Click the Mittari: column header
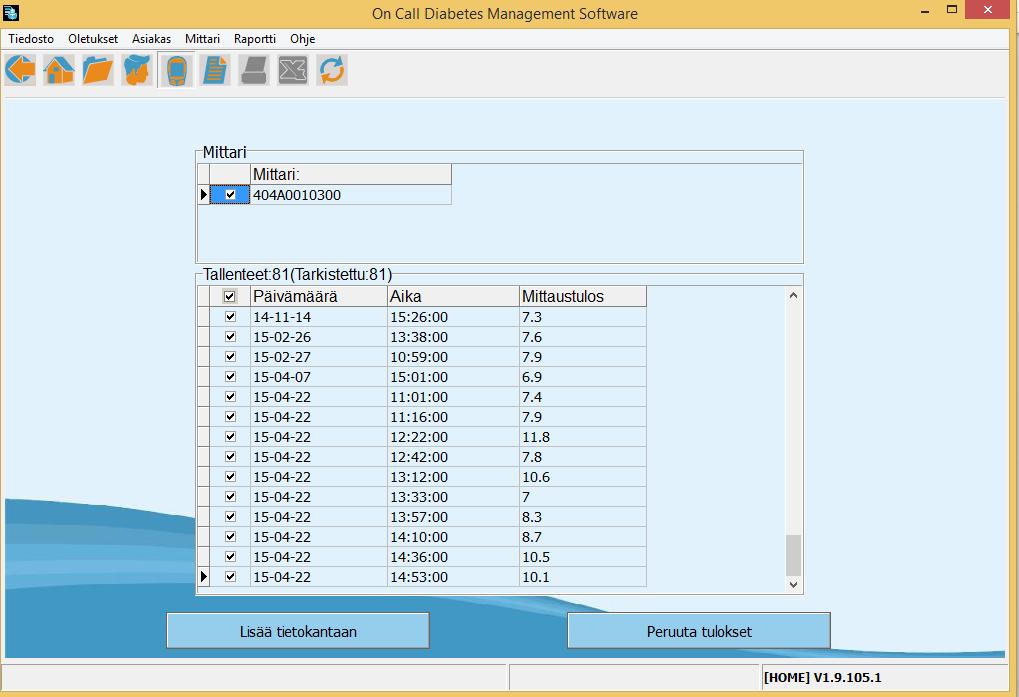The height and width of the screenshot is (697, 1019). (x=351, y=174)
